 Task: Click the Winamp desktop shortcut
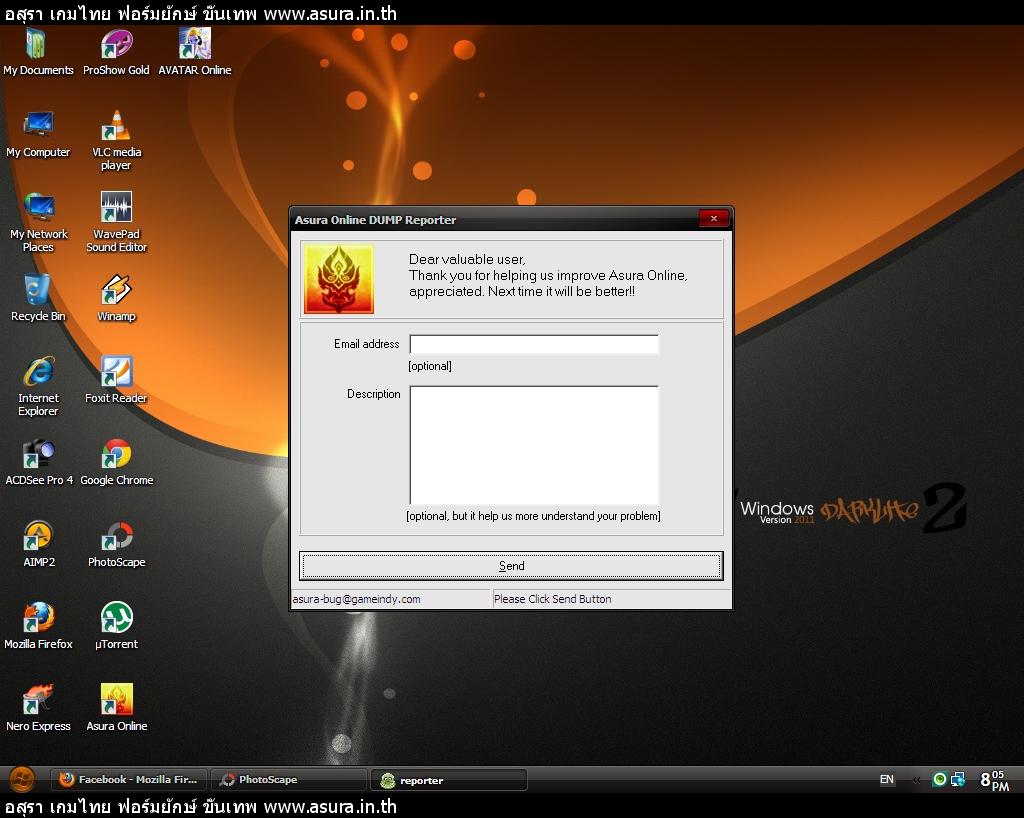click(x=116, y=298)
